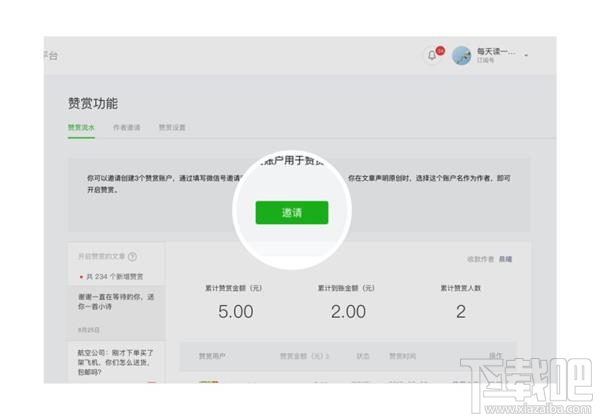Expand the account dropdown arrow

click(x=527, y=55)
